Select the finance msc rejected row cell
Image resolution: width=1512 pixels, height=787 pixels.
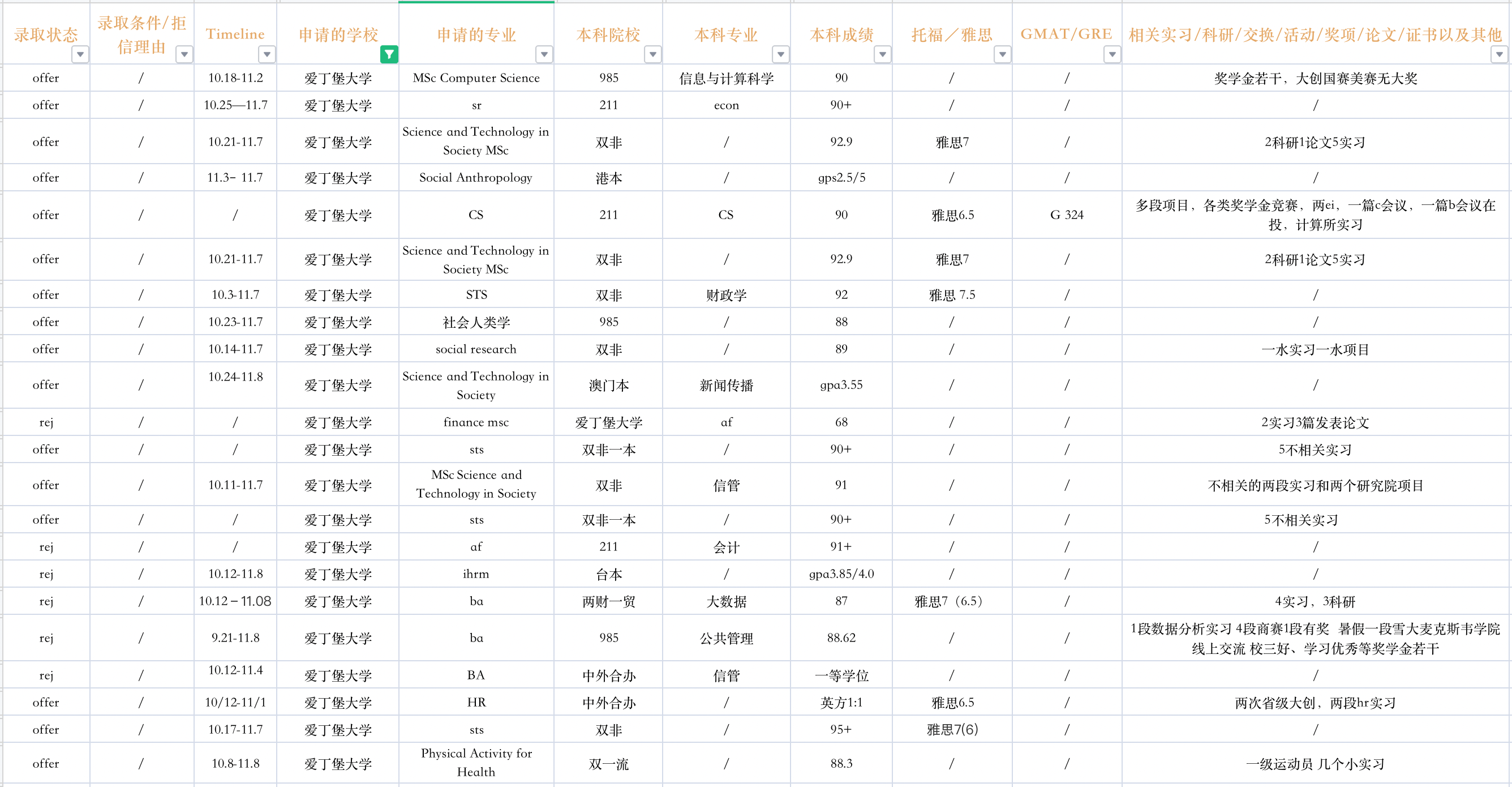coord(476,422)
